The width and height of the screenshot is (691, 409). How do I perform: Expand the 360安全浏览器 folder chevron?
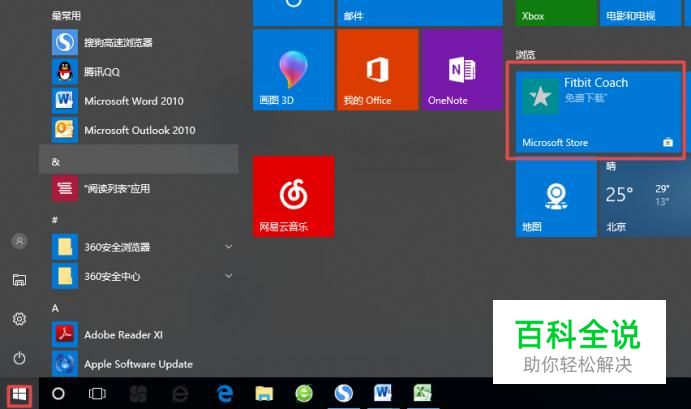coord(228,247)
